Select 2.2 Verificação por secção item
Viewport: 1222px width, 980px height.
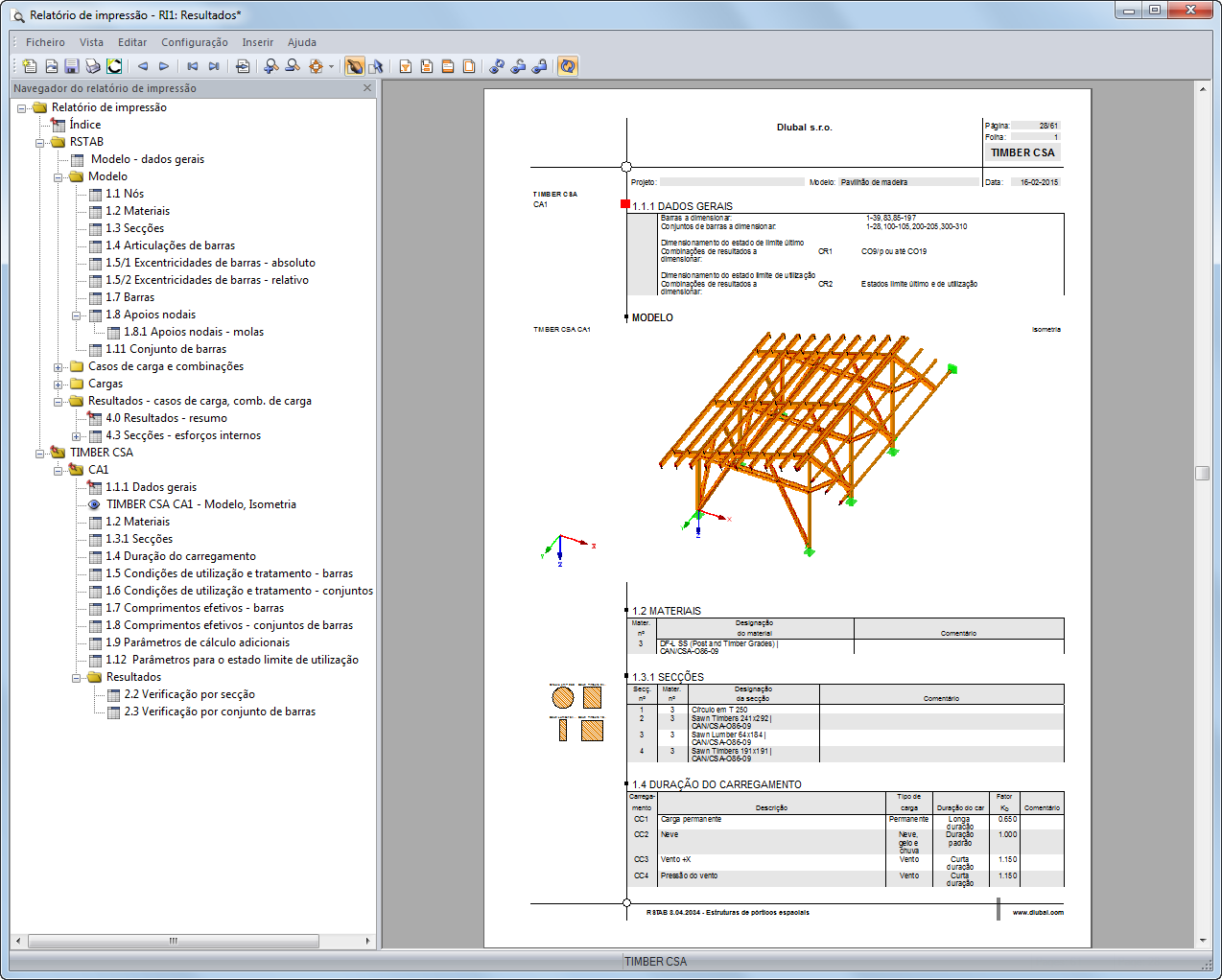click(x=189, y=694)
